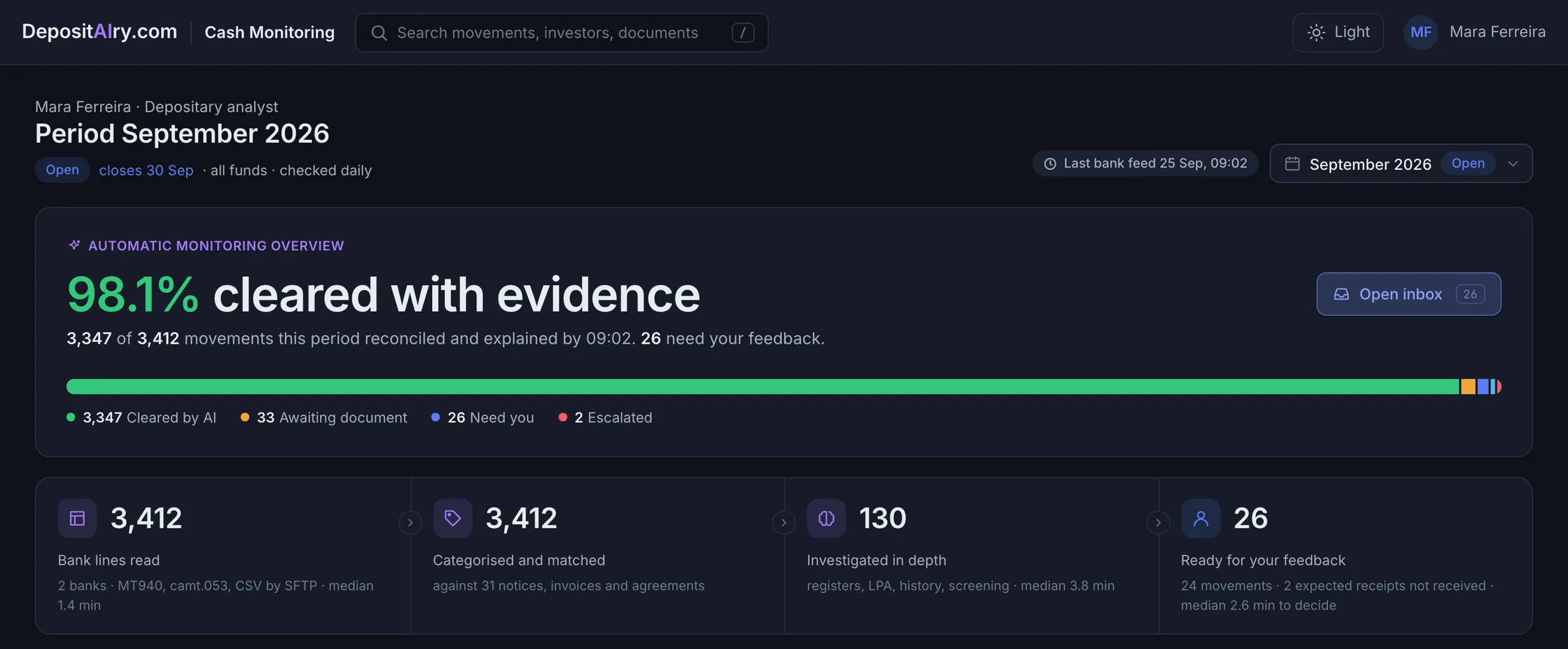Click the 2 Escalated legend
The image size is (1568, 649).
(x=605, y=417)
